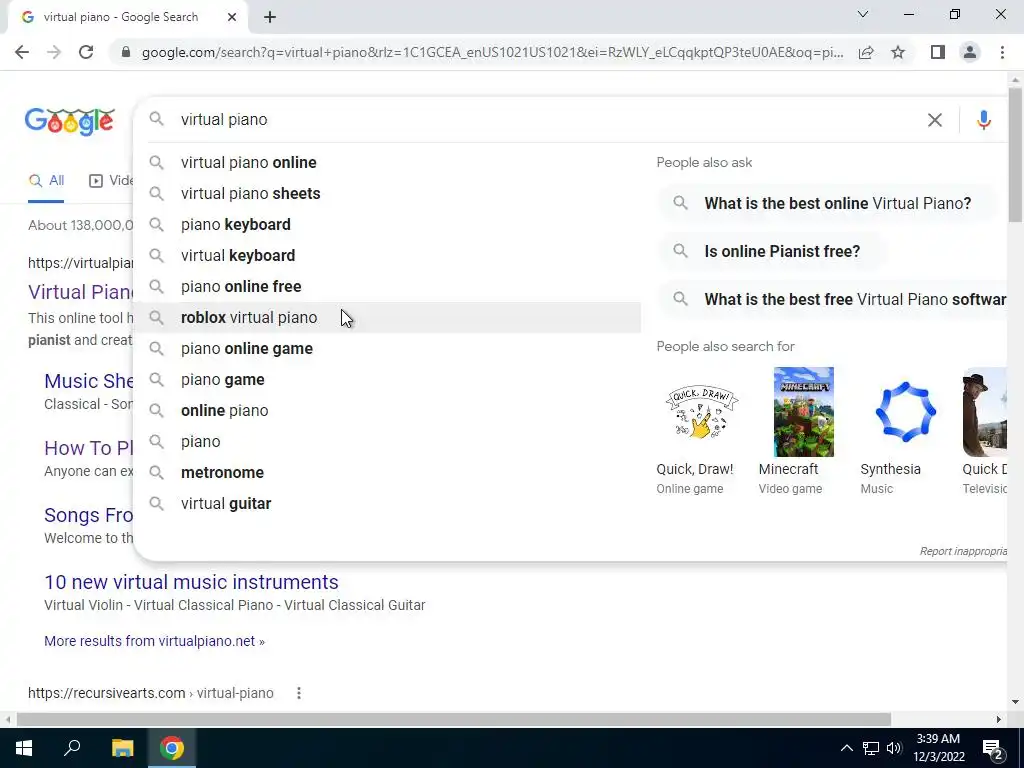Click the padlock site info icon
The width and height of the screenshot is (1024, 768).
coord(126,52)
